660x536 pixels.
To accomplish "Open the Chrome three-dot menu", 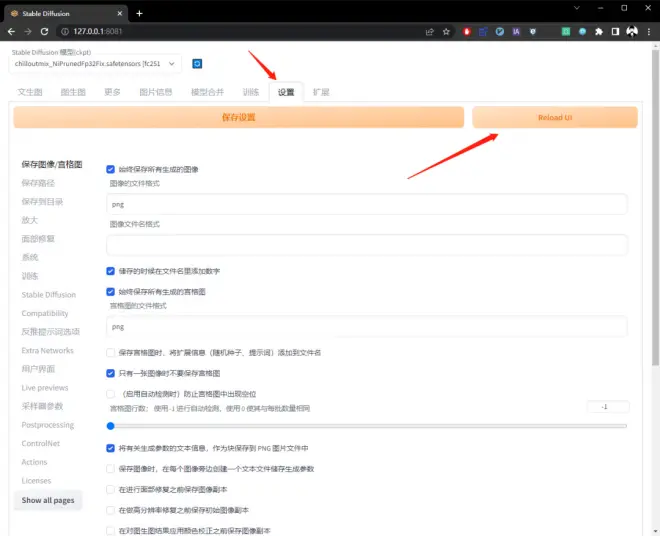I will pos(648,31).
